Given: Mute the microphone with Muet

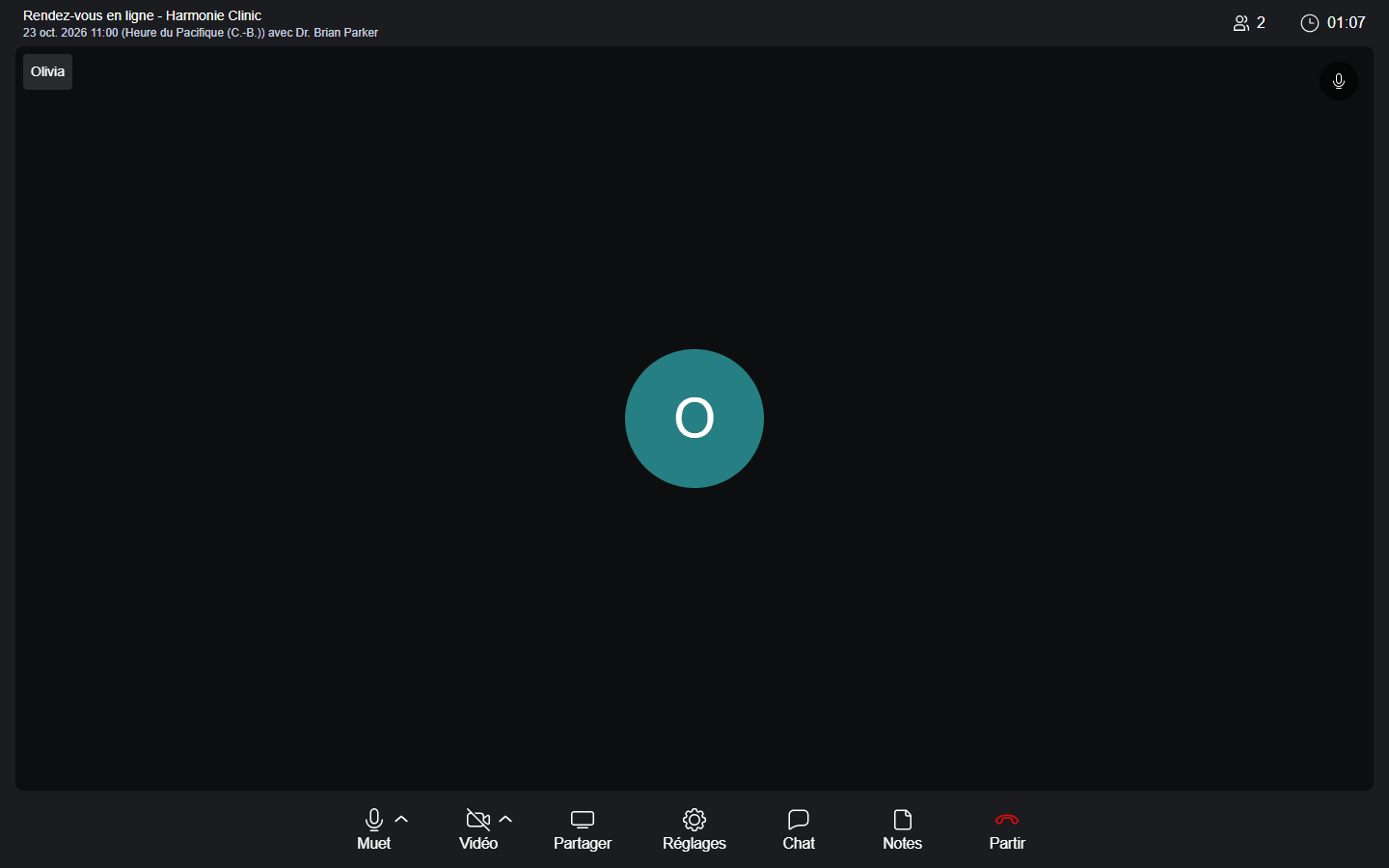Looking at the screenshot, I should click(373, 829).
